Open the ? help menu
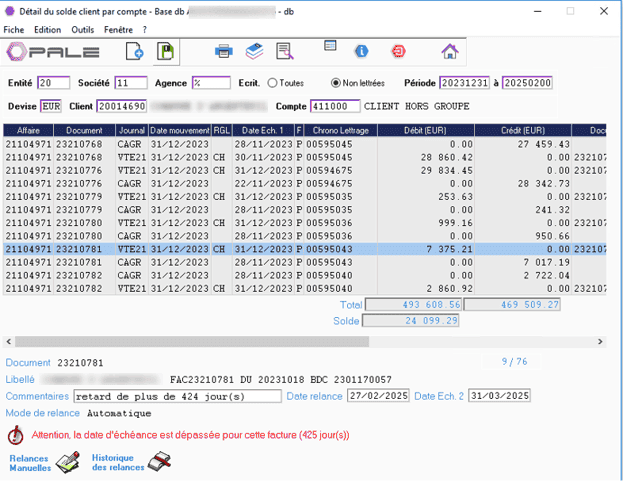This screenshot has height=490, width=623. (145, 30)
